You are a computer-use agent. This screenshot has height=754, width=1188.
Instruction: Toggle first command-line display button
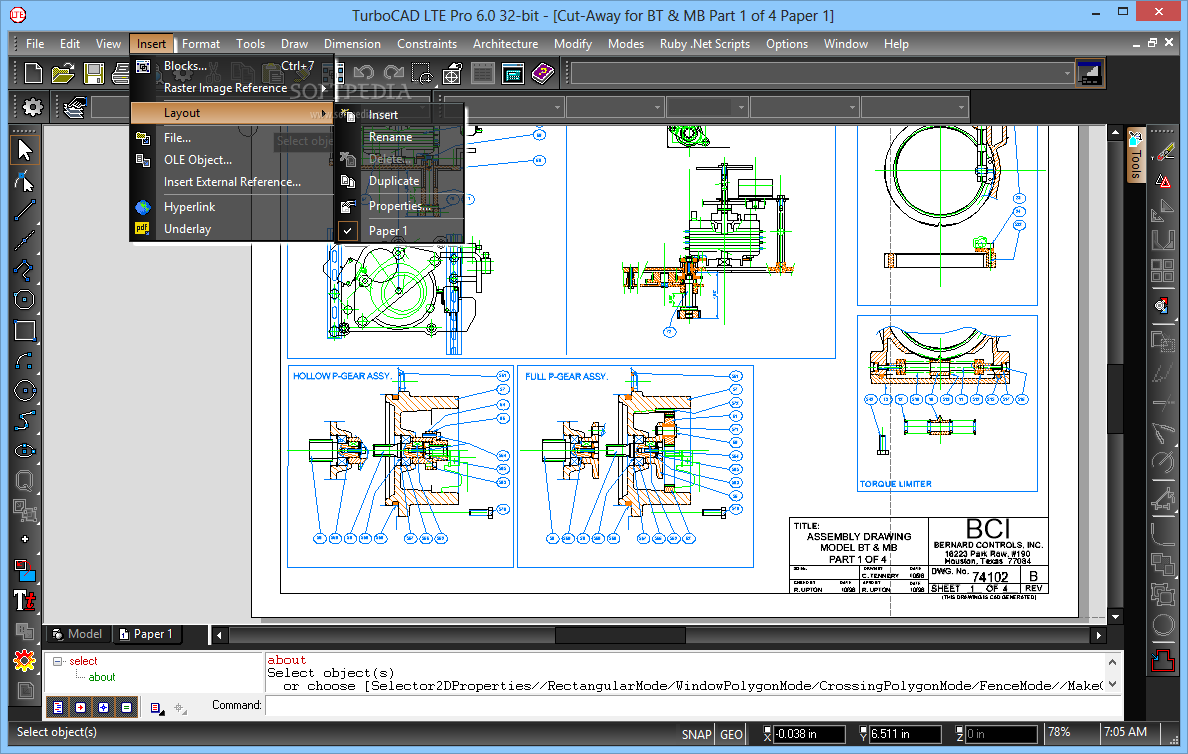[x=58, y=707]
